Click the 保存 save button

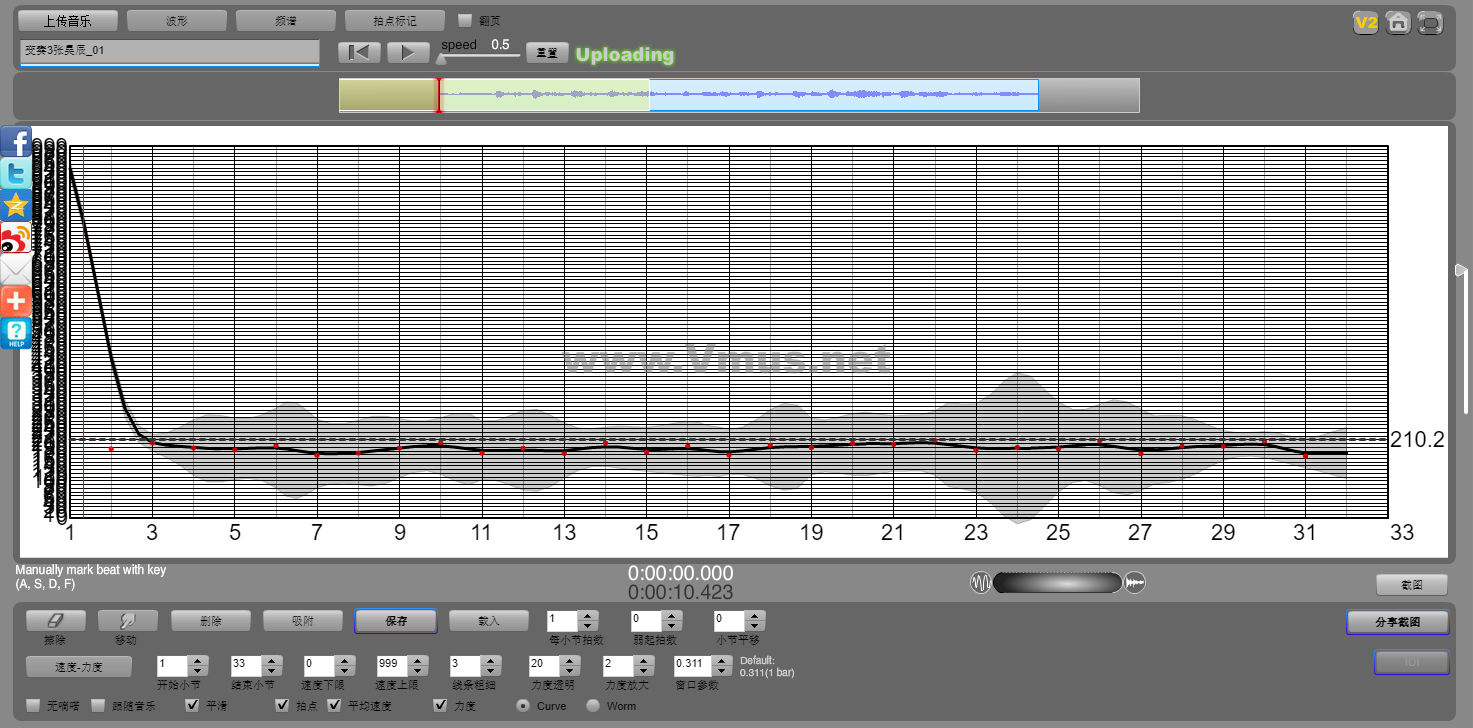click(x=396, y=621)
